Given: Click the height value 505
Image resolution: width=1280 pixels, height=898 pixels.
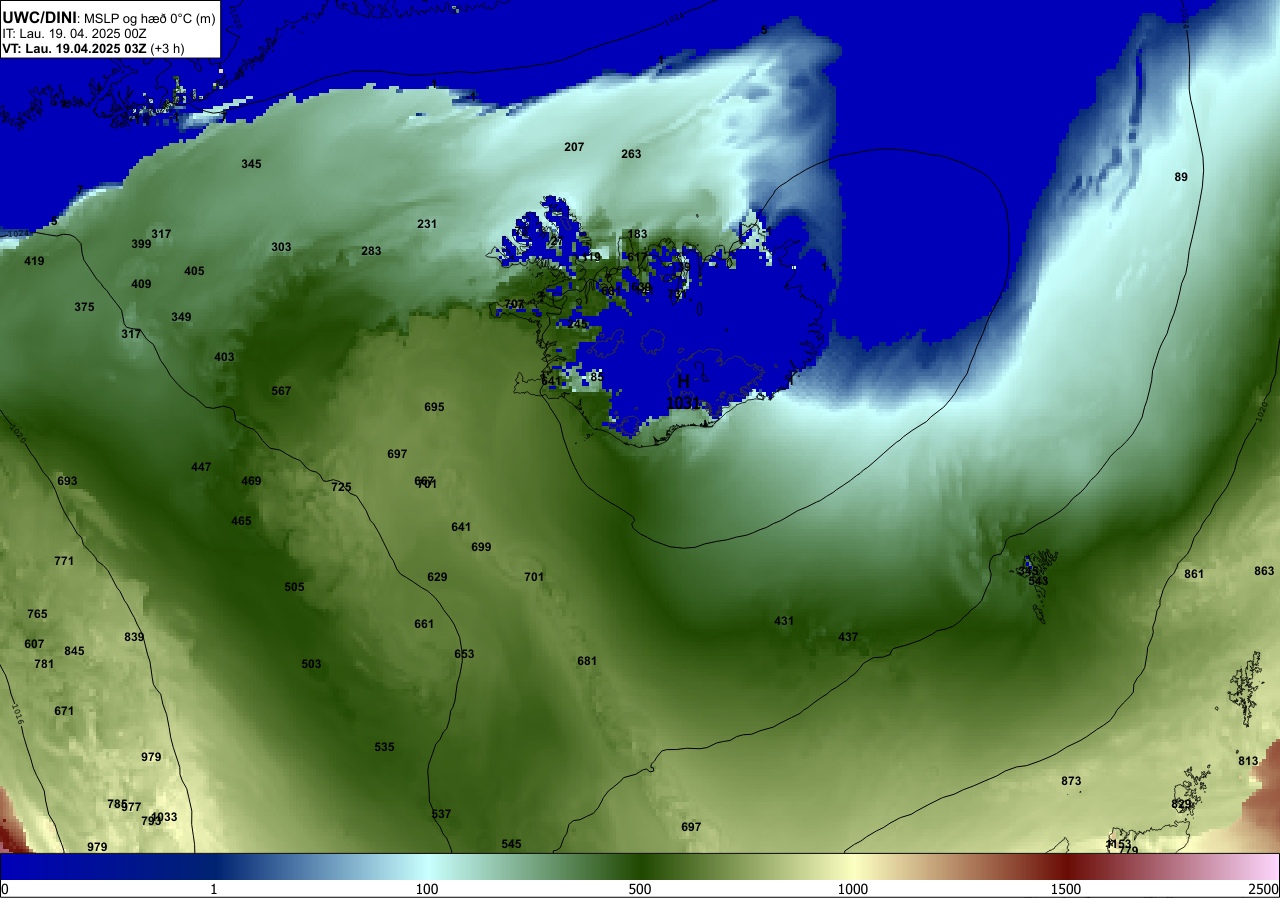Looking at the screenshot, I should (x=294, y=587).
